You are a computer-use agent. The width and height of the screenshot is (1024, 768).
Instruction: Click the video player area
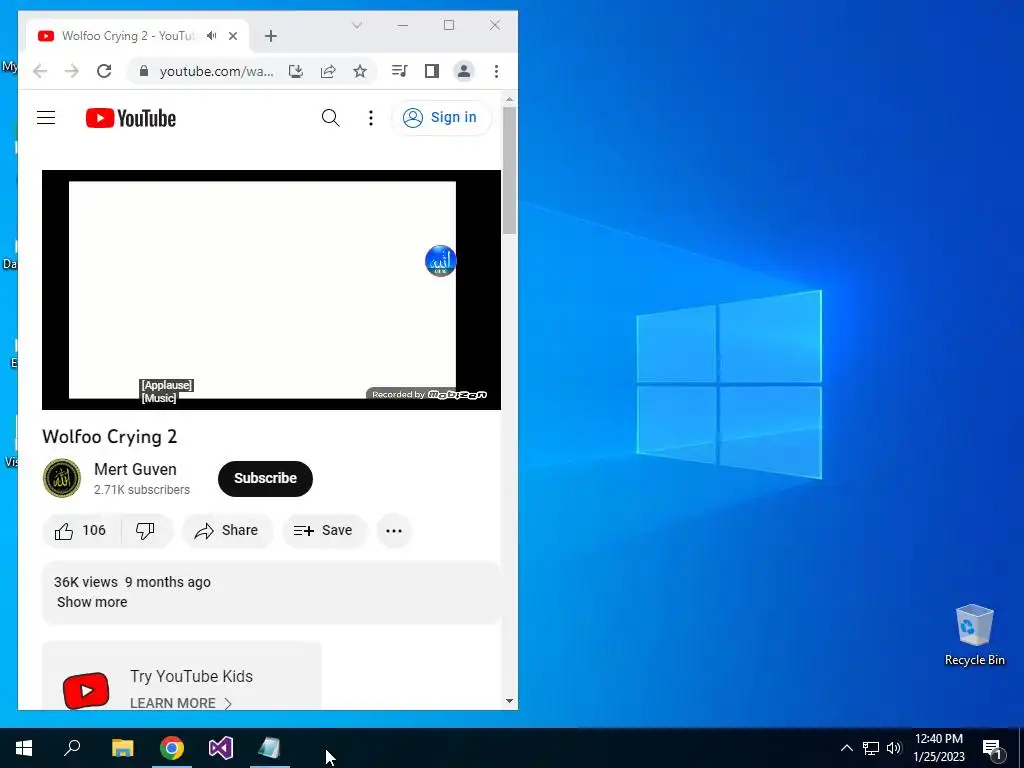(x=271, y=290)
